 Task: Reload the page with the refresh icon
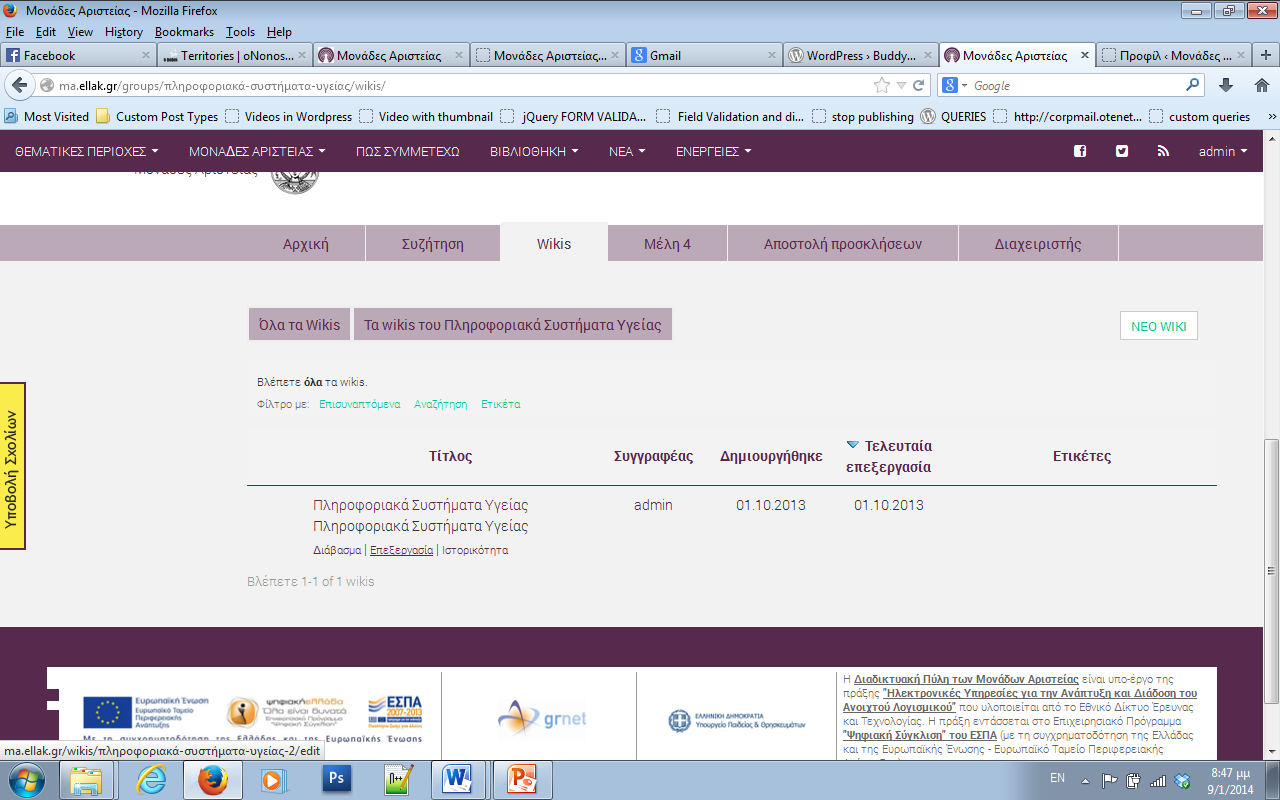tap(918, 85)
